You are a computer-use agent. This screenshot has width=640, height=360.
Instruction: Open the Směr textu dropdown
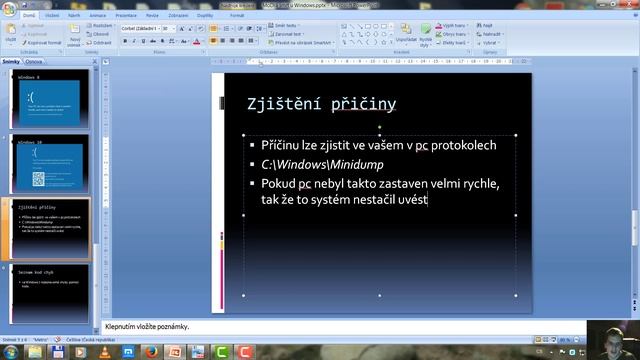click(284, 25)
